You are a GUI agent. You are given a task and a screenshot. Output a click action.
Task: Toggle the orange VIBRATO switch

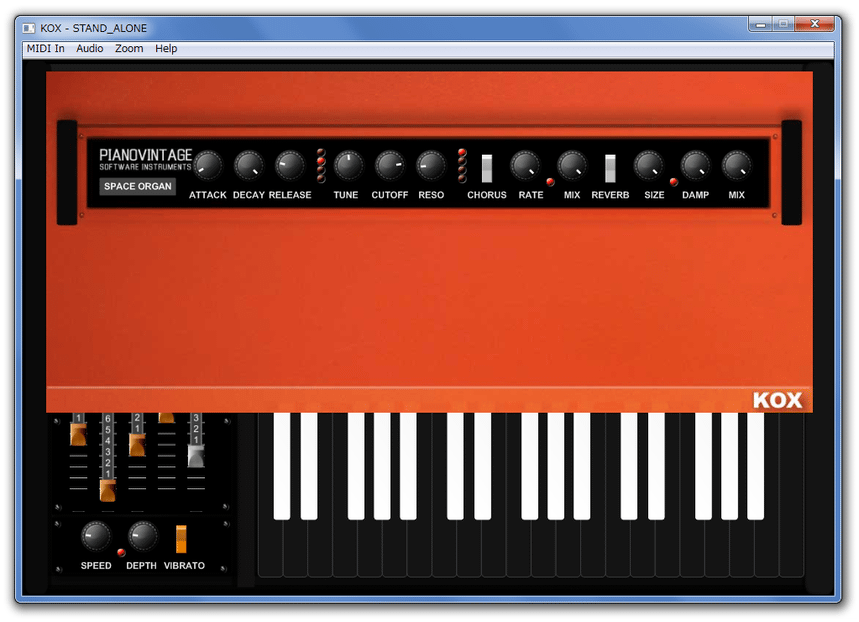[181, 539]
